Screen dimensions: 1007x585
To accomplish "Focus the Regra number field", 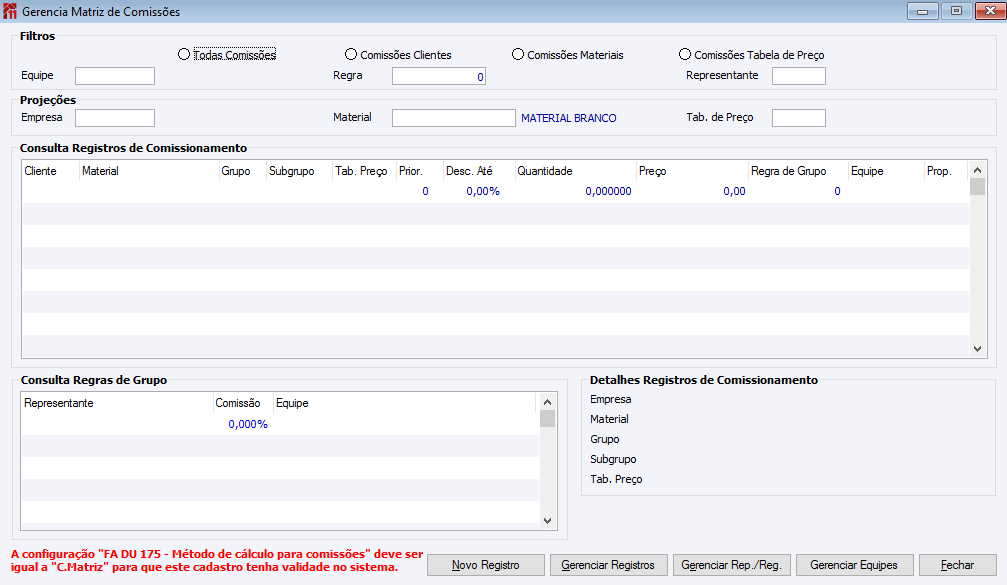I will coord(438,76).
